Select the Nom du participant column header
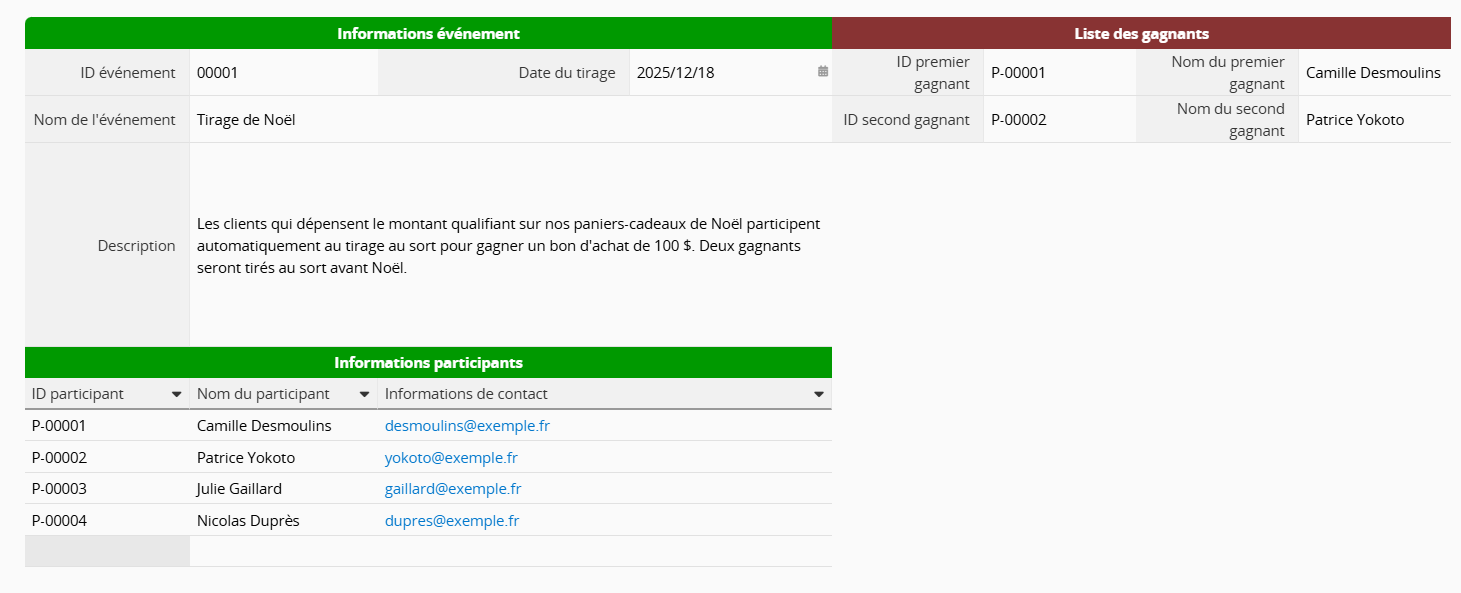 coord(284,394)
